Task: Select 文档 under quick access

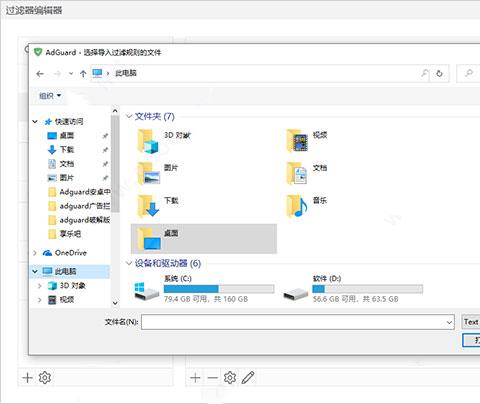Action: click(67, 164)
